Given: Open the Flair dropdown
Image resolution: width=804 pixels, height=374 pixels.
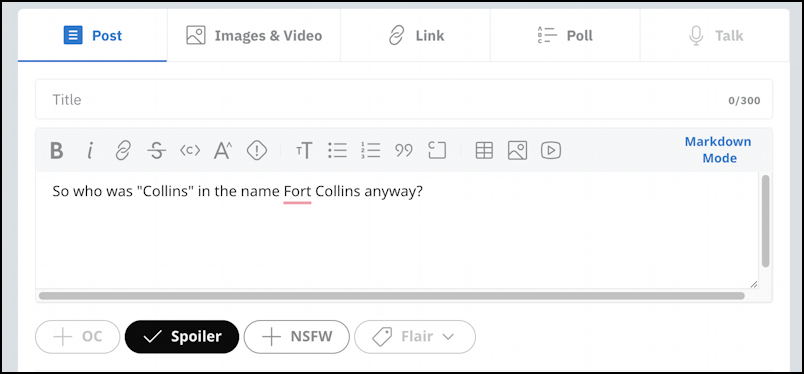Looking at the screenshot, I should point(415,337).
